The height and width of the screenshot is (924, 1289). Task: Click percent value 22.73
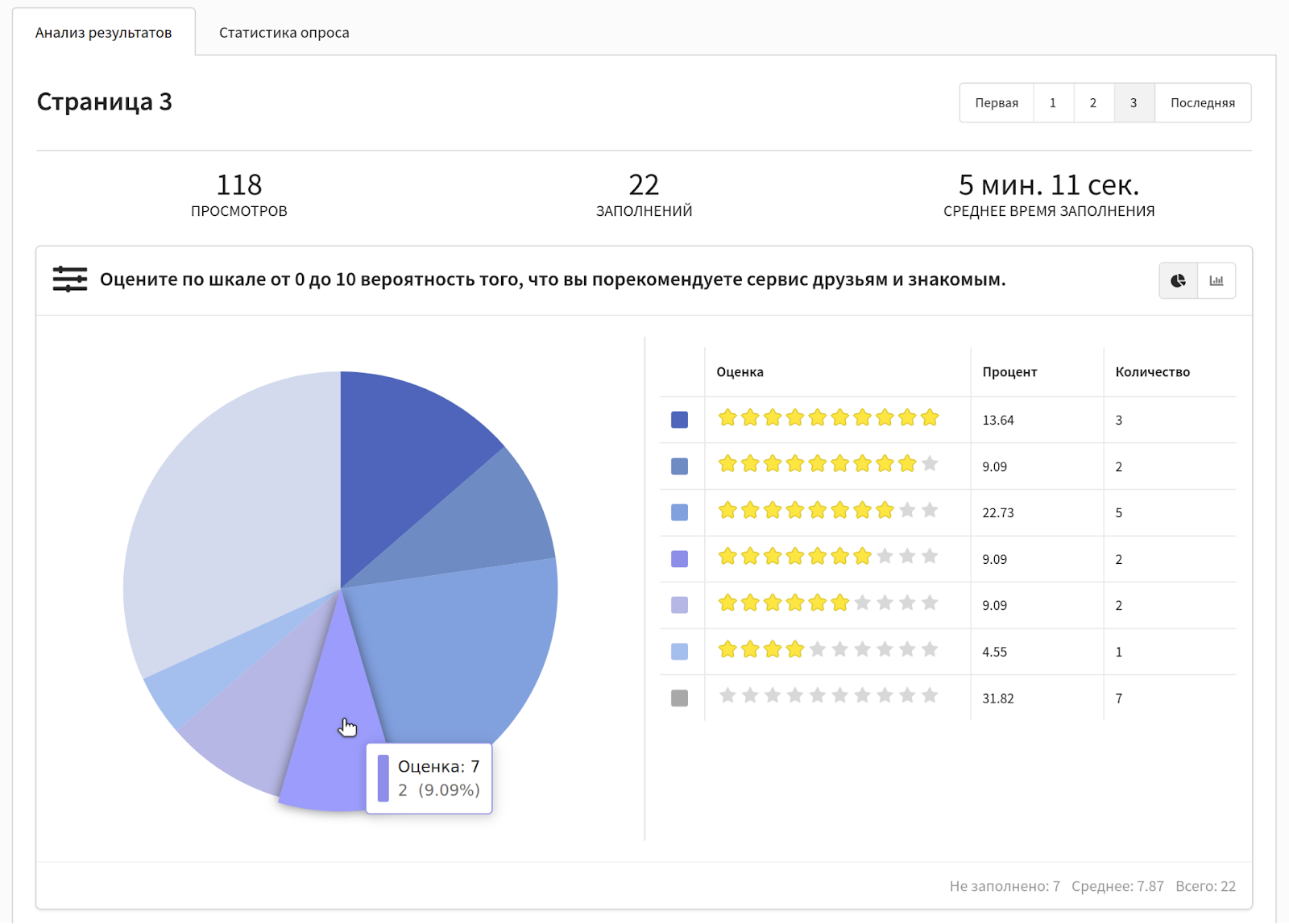click(x=998, y=513)
